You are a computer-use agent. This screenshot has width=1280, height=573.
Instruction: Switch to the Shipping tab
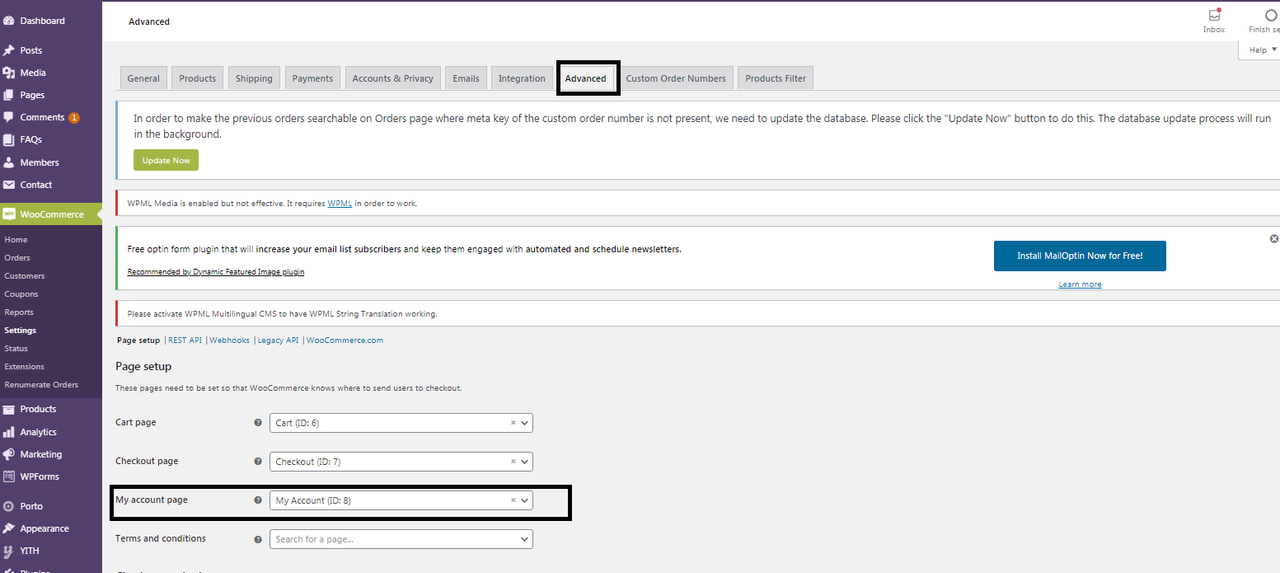tap(254, 78)
